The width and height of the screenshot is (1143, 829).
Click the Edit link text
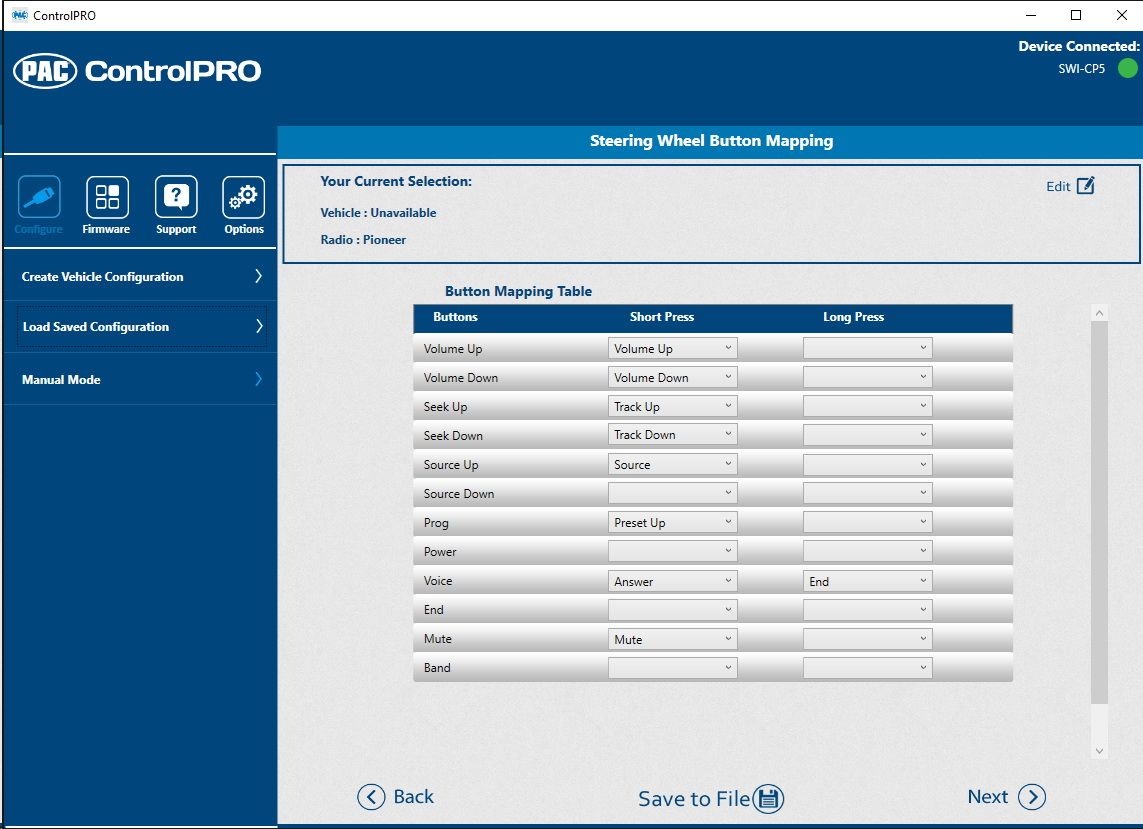(x=1058, y=187)
